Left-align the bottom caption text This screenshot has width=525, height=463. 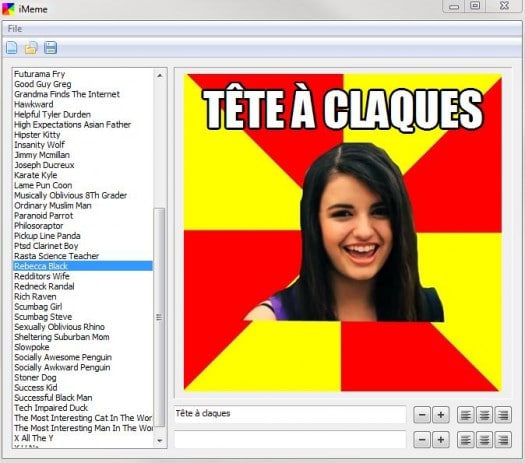pyautogui.click(x=465, y=440)
